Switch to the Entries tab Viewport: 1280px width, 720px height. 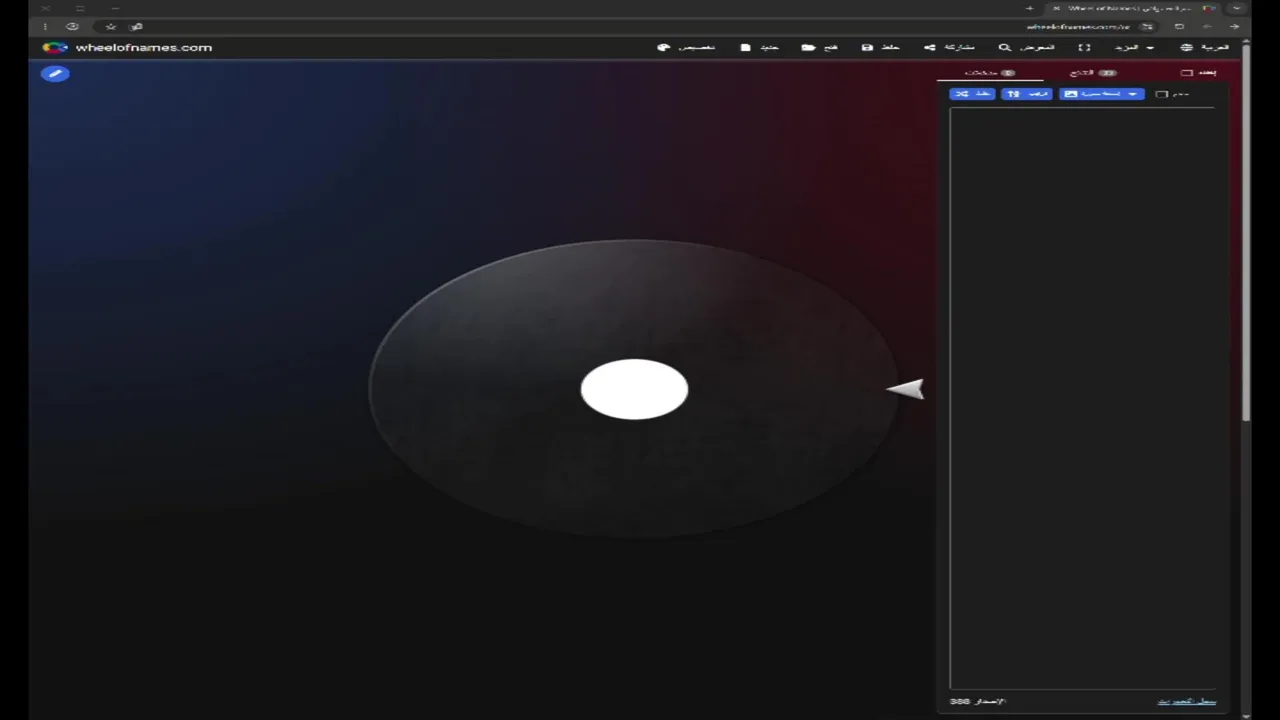[x=990, y=73]
